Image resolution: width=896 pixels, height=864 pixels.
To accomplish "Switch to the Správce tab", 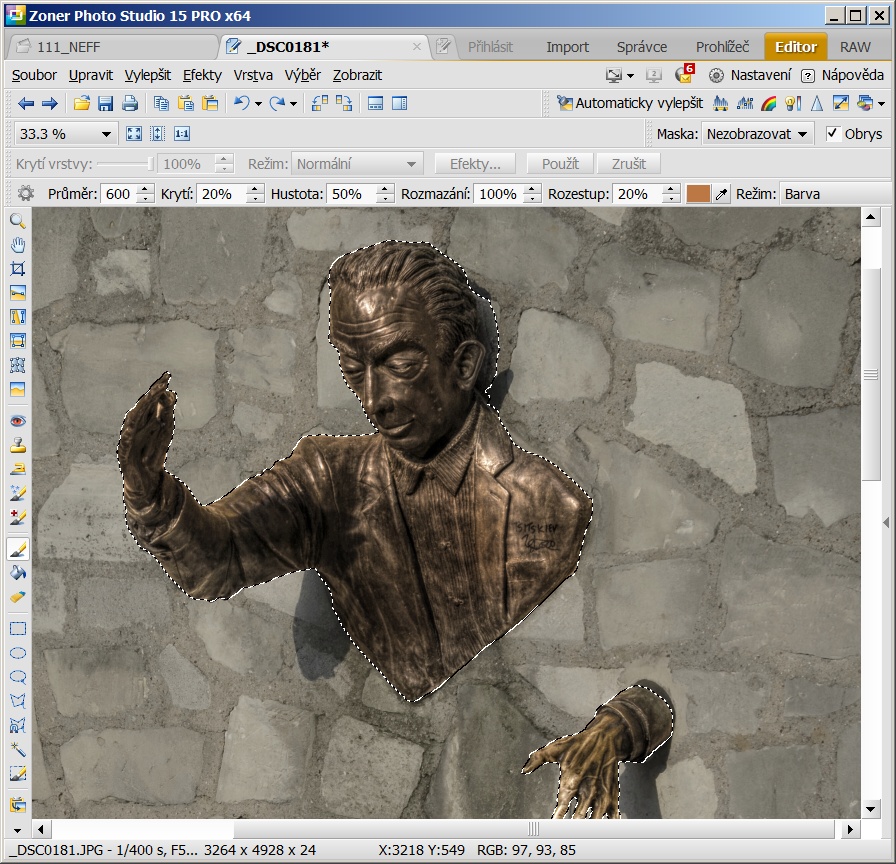I will [642, 47].
